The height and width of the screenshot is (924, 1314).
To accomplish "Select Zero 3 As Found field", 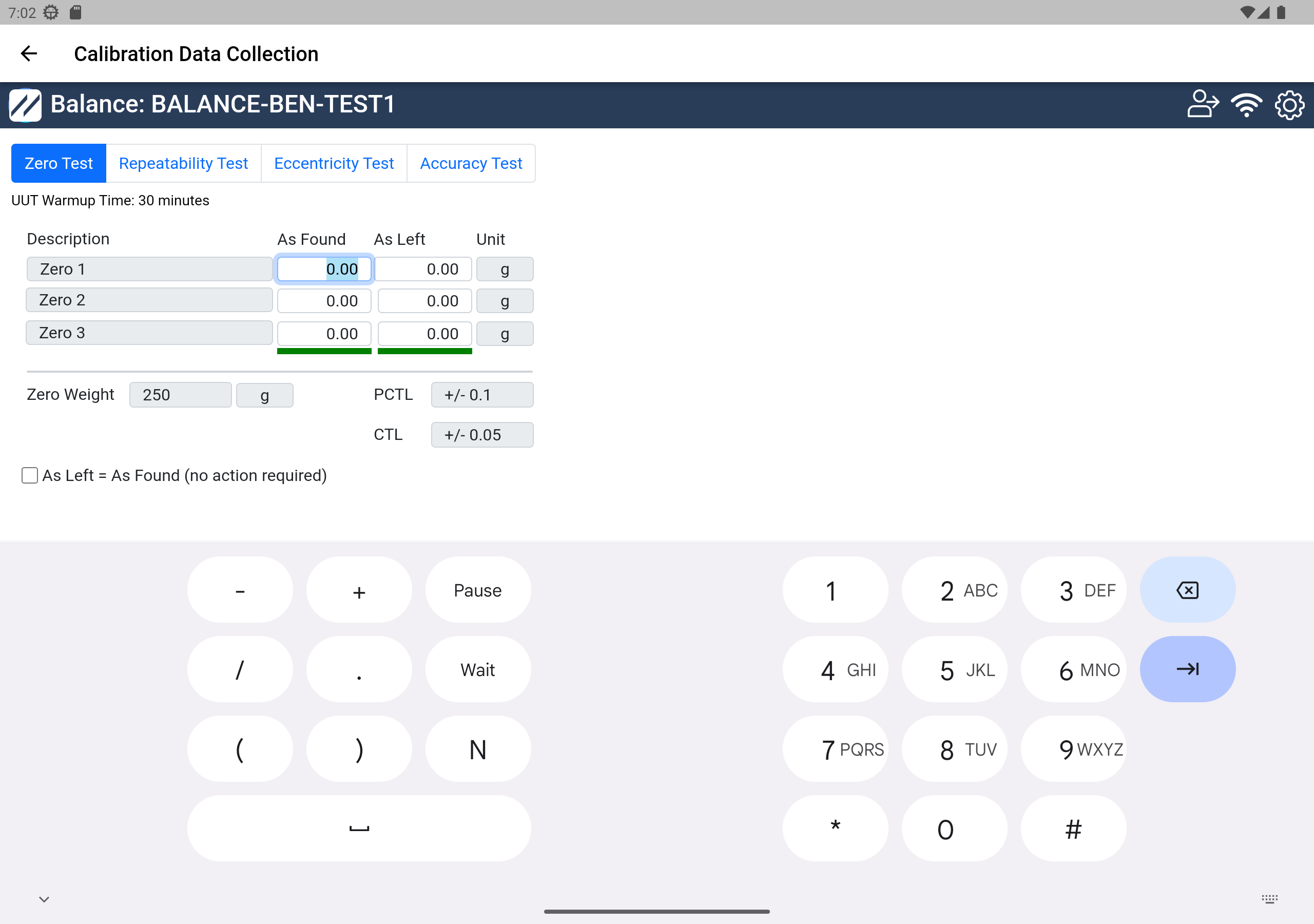I will (324, 334).
